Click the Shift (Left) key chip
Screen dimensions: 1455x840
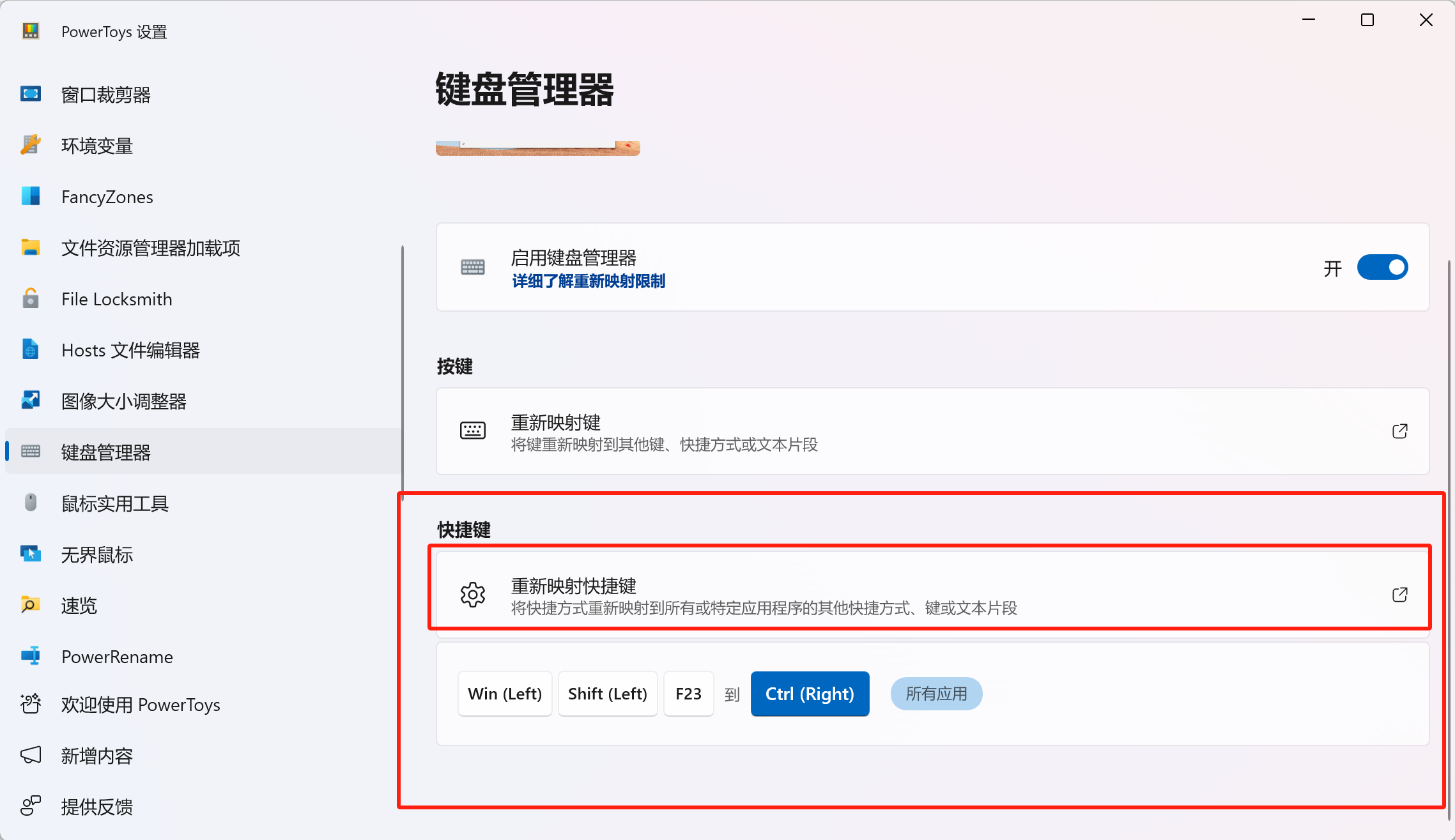click(608, 694)
